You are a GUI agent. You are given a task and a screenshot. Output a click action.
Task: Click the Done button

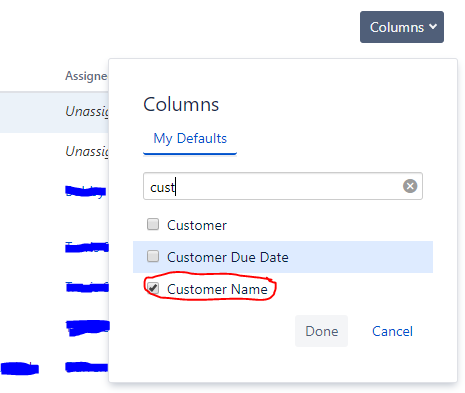click(x=321, y=331)
